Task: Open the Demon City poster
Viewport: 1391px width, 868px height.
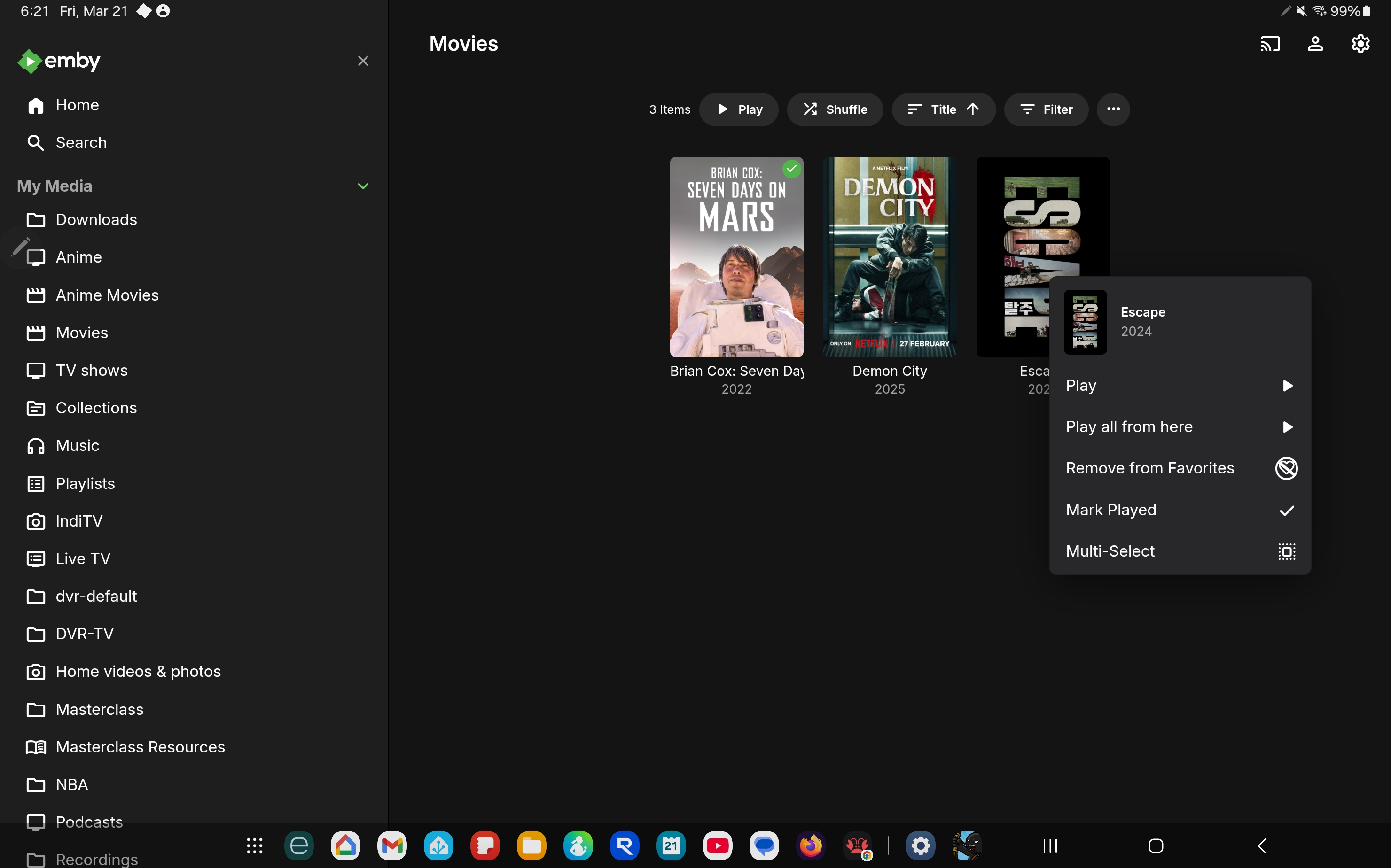Action: (889, 256)
